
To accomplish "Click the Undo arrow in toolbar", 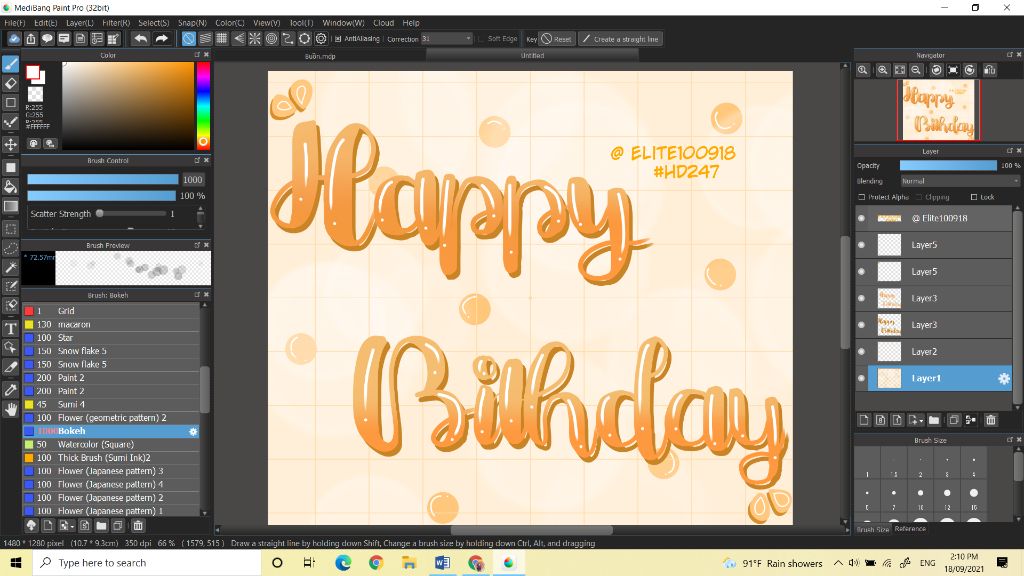I will (140, 39).
